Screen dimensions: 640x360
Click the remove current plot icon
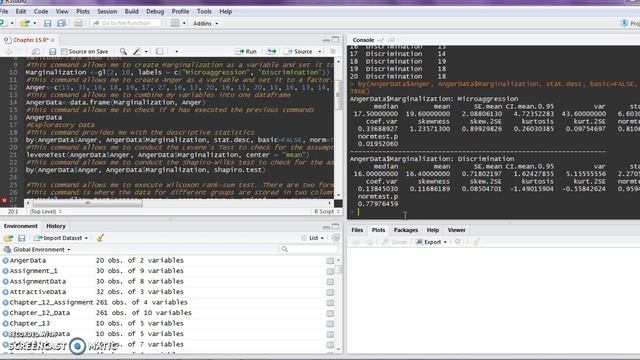click(x=458, y=242)
